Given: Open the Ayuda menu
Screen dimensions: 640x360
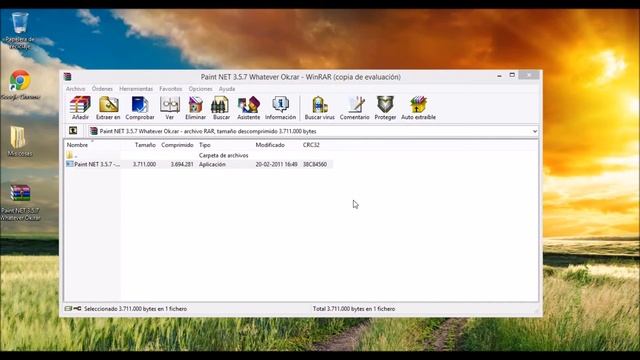Looking at the screenshot, I should tap(227, 89).
